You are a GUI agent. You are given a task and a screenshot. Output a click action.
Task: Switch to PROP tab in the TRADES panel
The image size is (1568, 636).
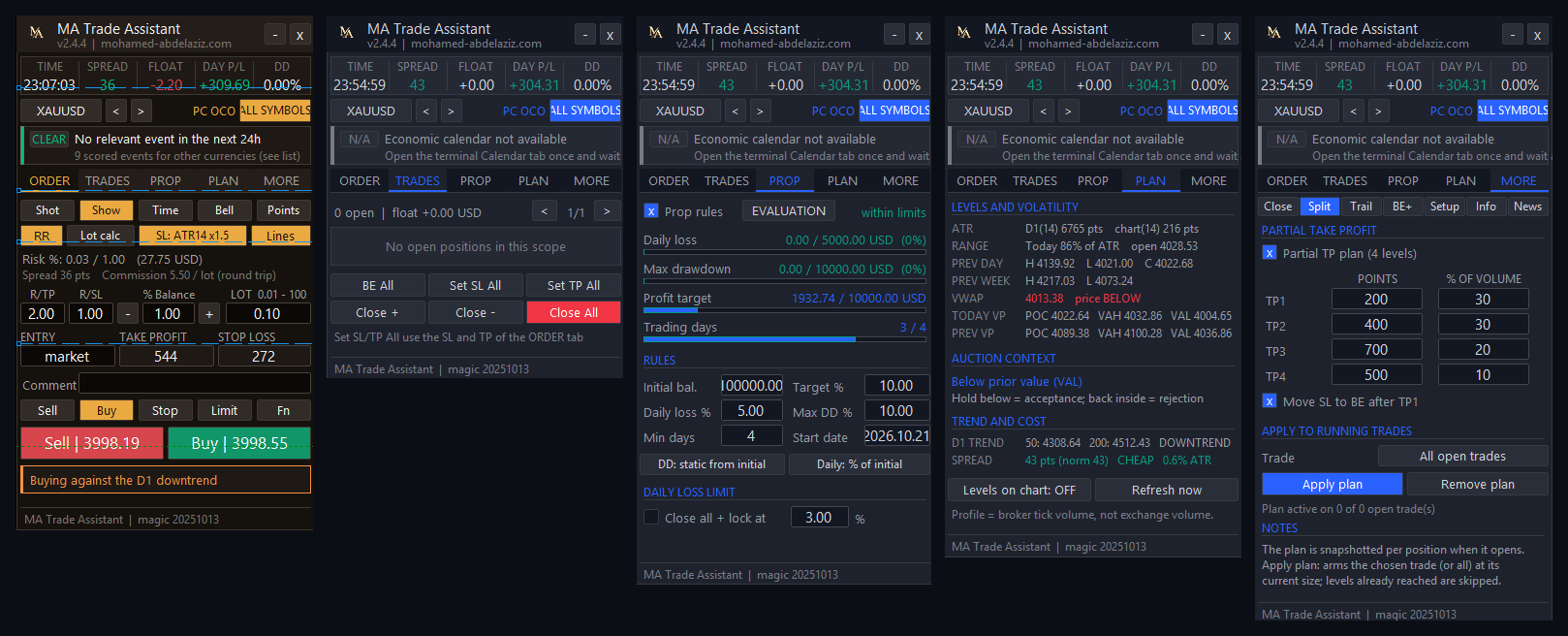click(475, 181)
